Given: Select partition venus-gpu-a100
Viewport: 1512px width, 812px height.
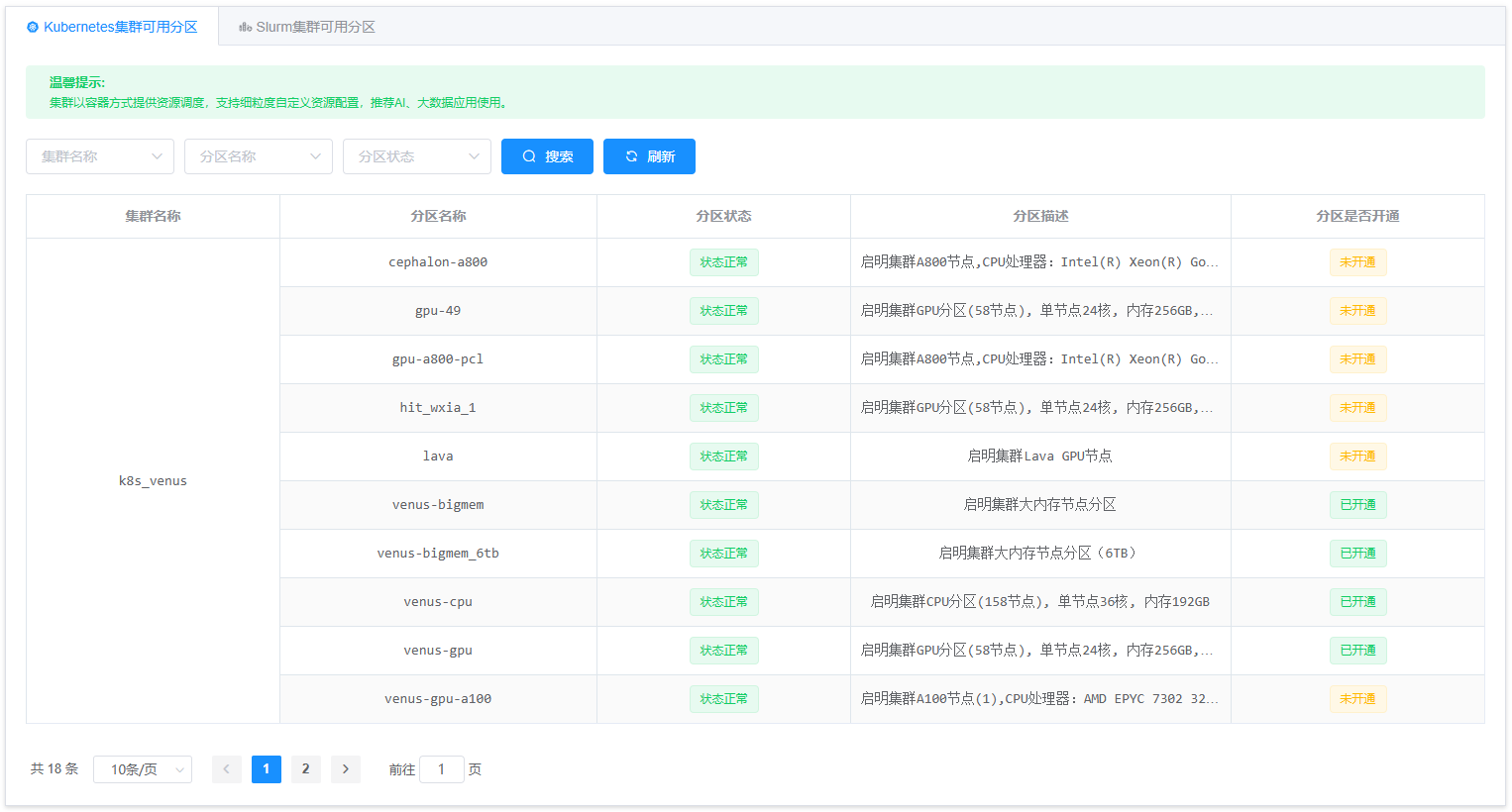Looking at the screenshot, I should tap(438, 699).
